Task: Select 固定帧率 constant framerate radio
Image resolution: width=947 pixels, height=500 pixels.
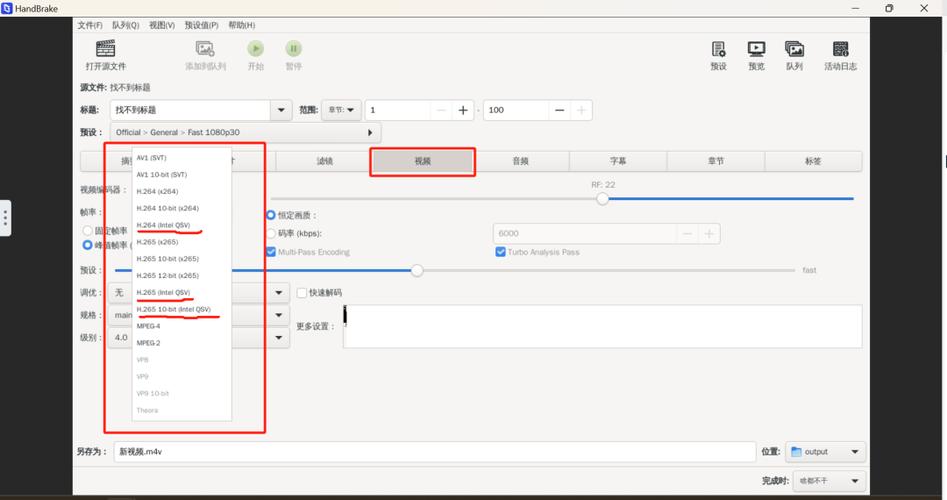Action: 88,231
